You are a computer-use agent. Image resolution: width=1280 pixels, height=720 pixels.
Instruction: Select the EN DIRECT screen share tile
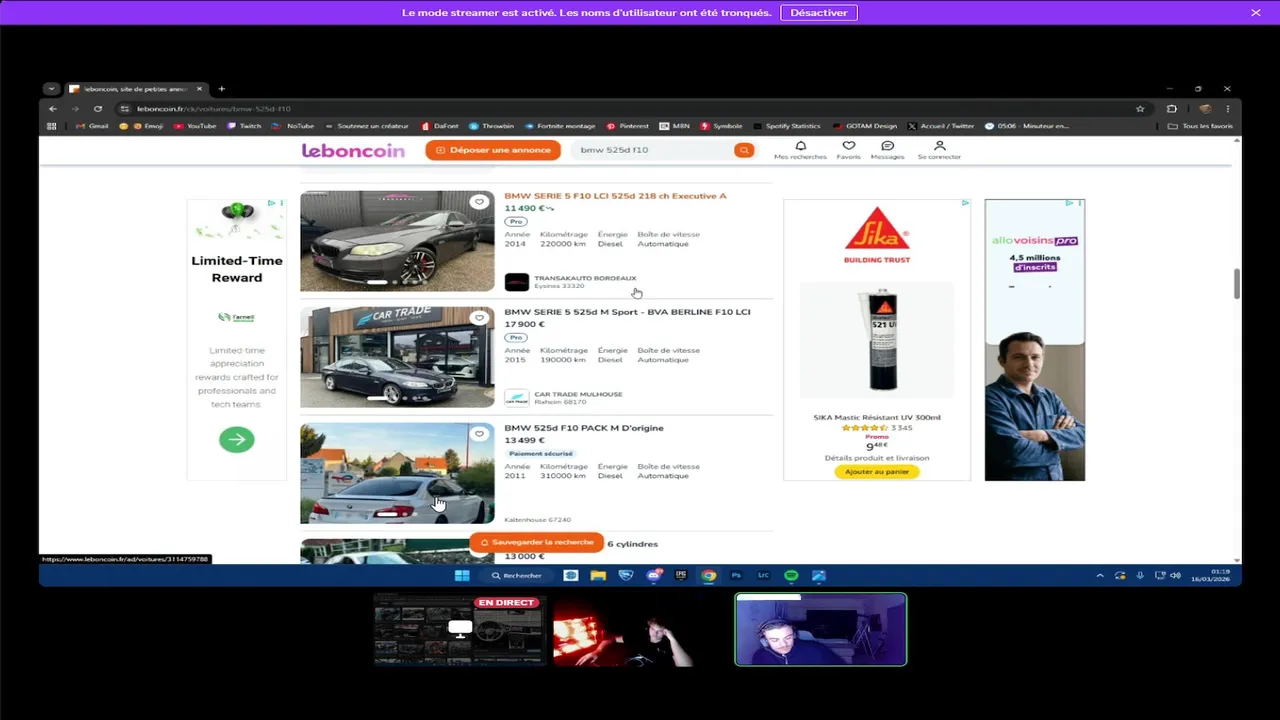tap(459, 630)
